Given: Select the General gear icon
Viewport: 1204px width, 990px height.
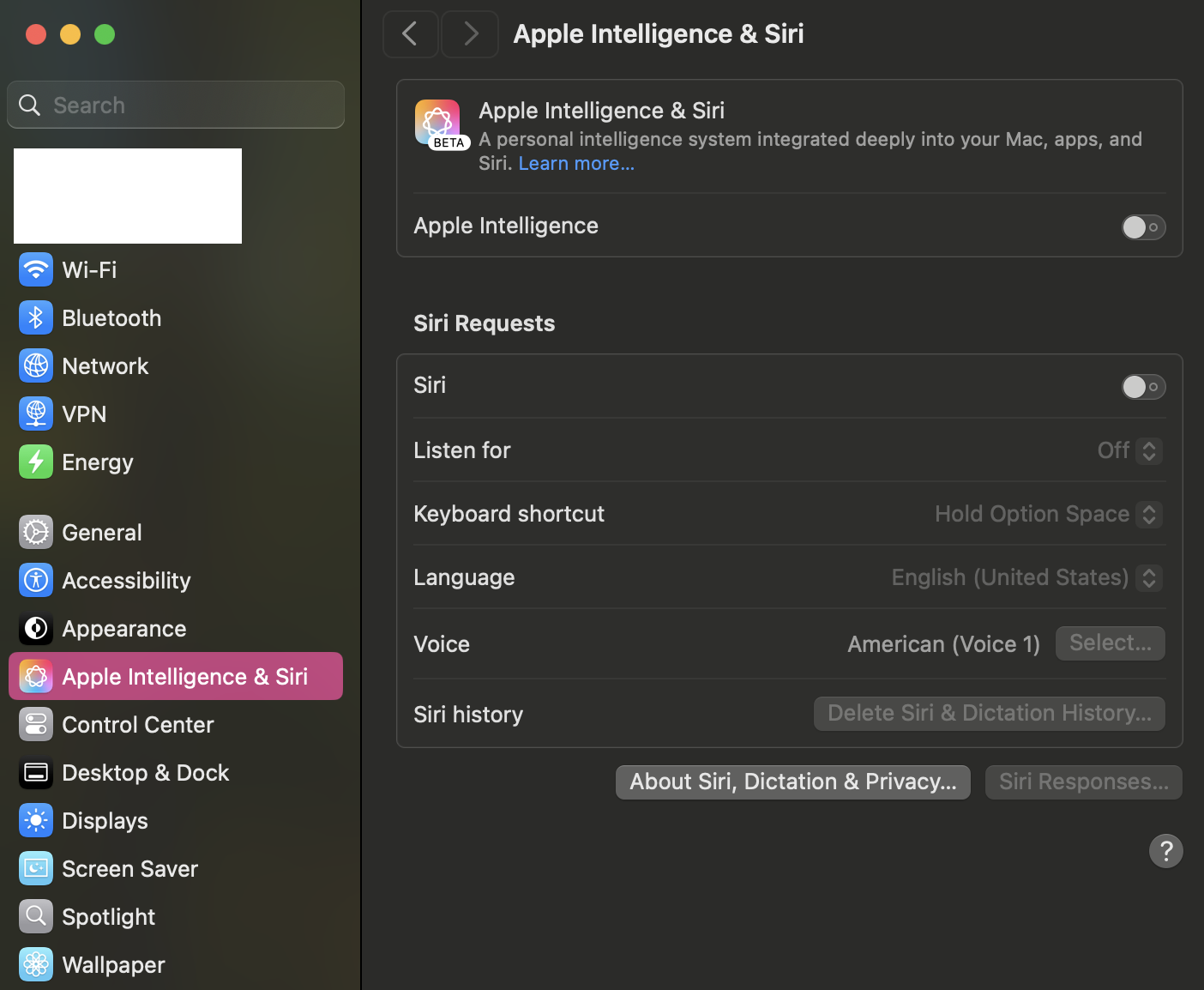Looking at the screenshot, I should pyautogui.click(x=36, y=533).
